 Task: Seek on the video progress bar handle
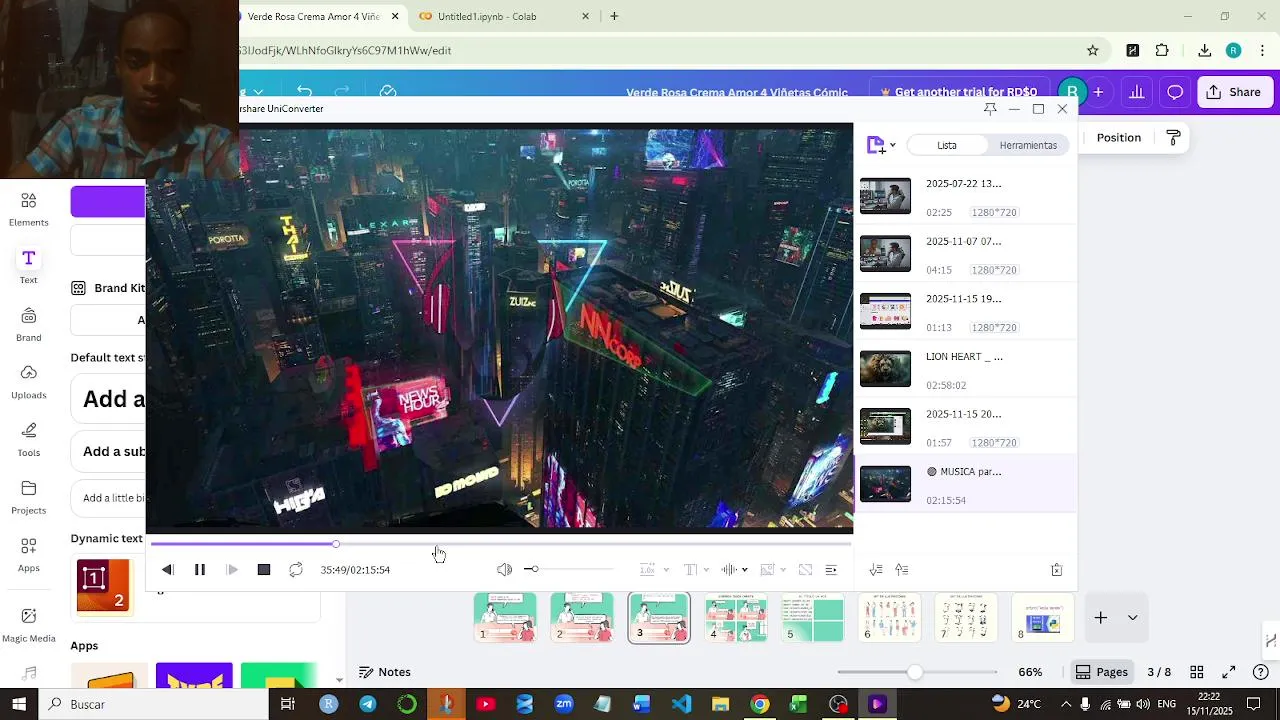(336, 544)
